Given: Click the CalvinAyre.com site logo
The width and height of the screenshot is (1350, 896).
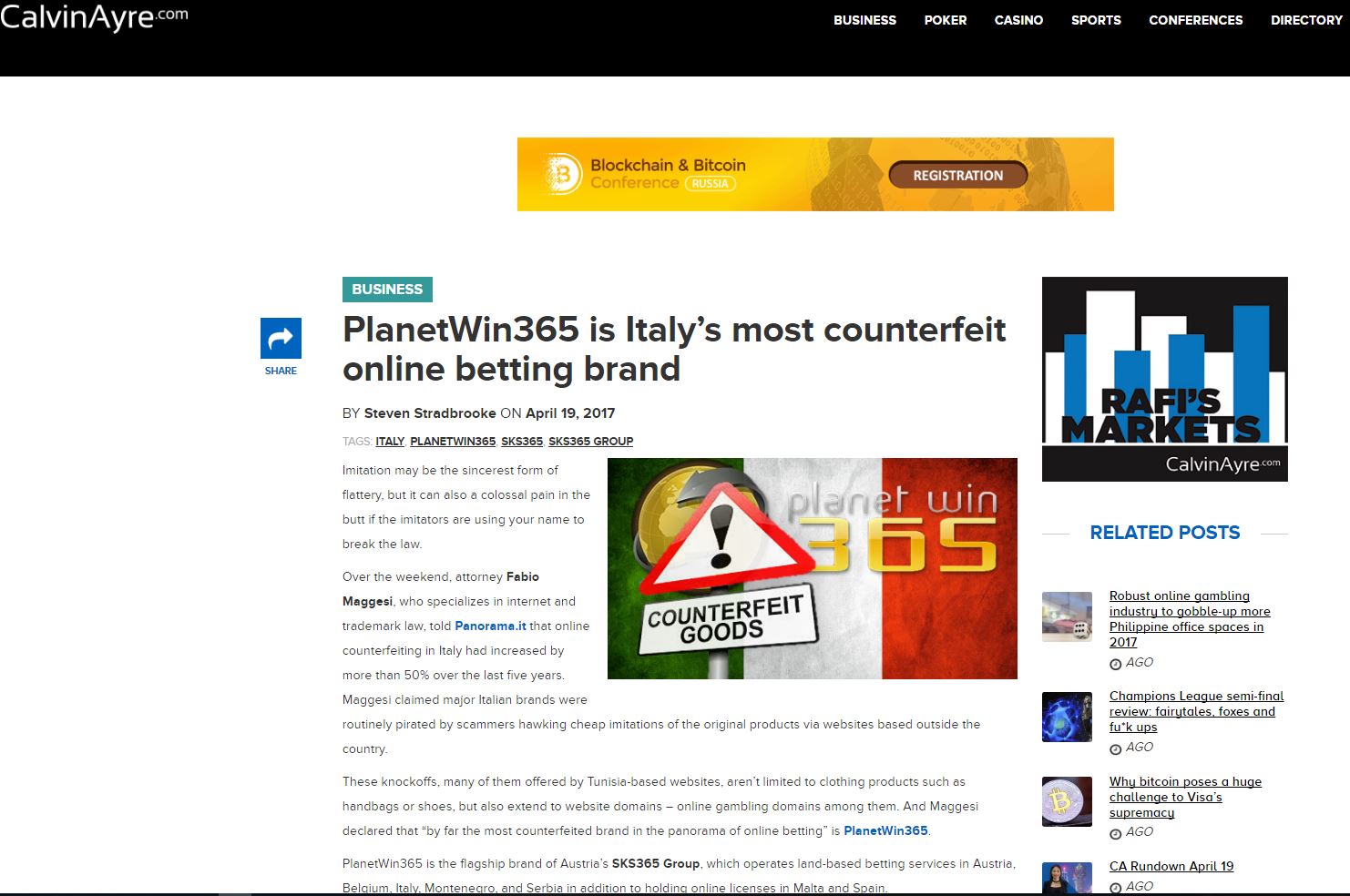Looking at the screenshot, I should tap(94, 16).
